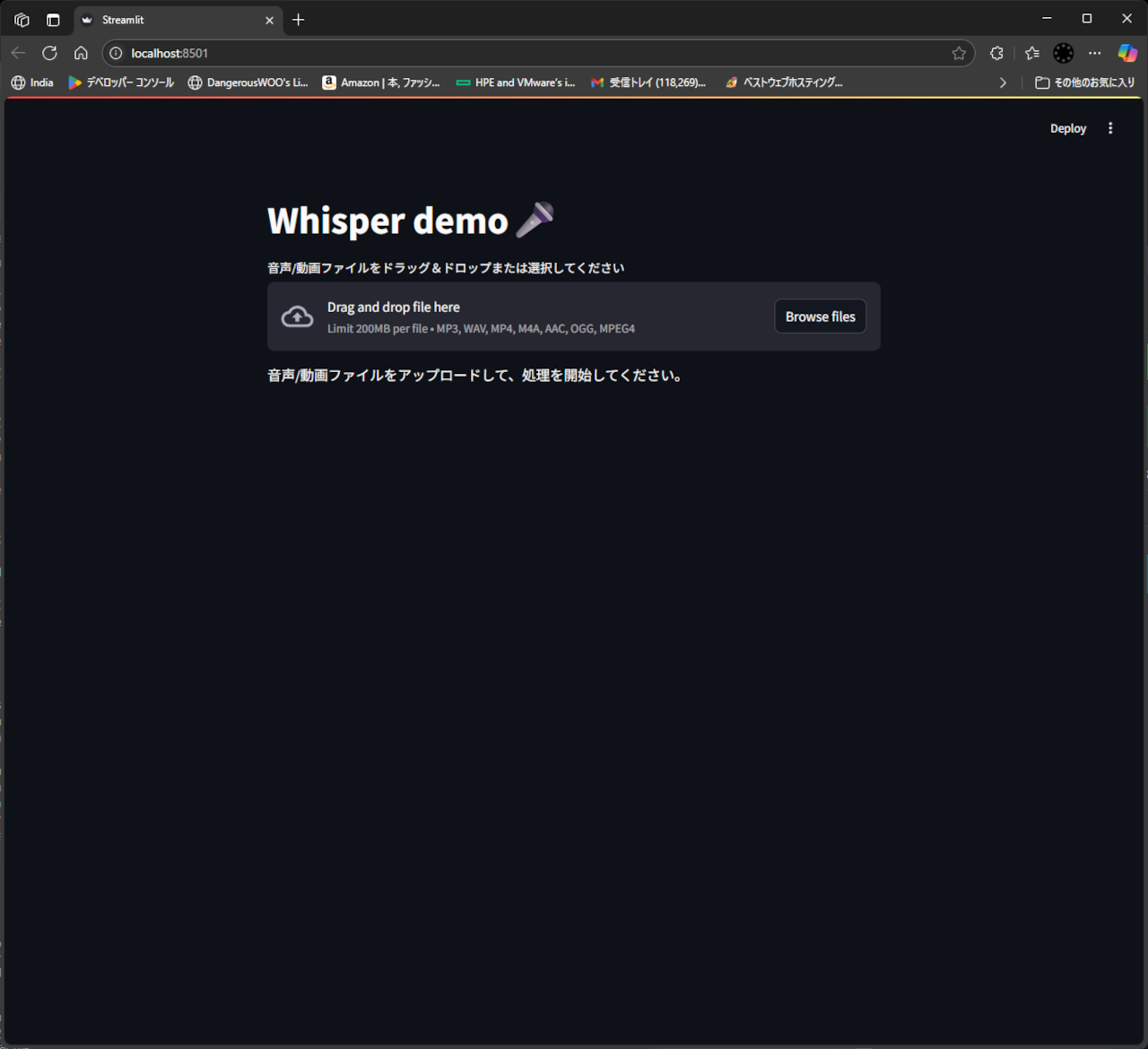
Task: Open the デベロッパー コンソール bookmark
Action: point(121,82)
